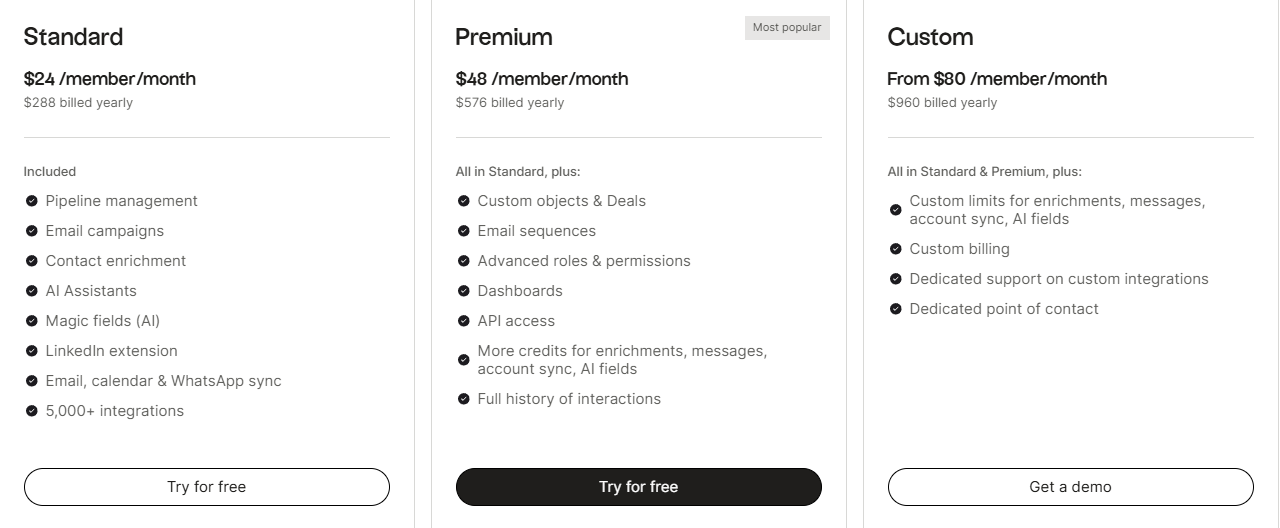This screenshot has height=528, width=1280.
Task: Select the Custom plan heading
Action: click(930, 37)
